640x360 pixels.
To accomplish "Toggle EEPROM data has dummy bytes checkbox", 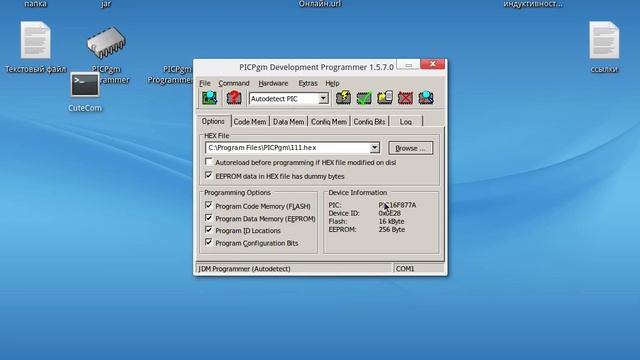I will [x=209, y=176].
